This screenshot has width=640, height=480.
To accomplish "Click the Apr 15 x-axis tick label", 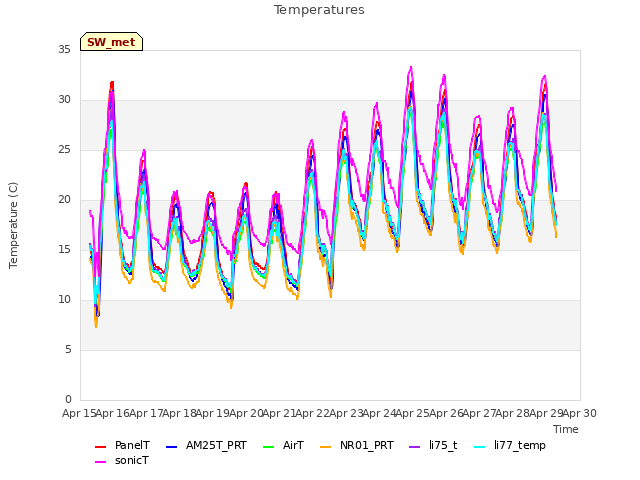I will point(79,413).
